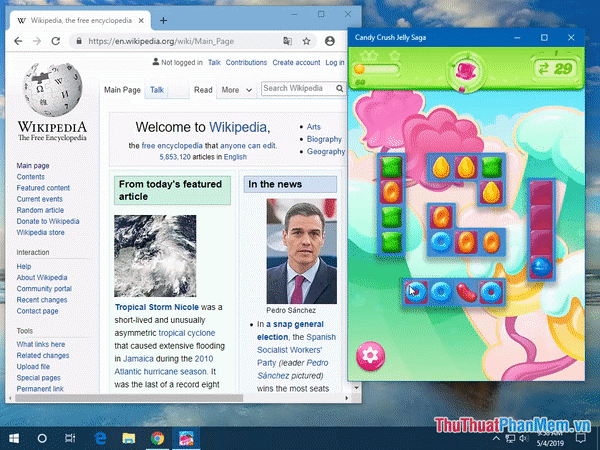Switch to the Talk tab
The height and width of the screenshot is (450, 600).
[x=157, y=90]
